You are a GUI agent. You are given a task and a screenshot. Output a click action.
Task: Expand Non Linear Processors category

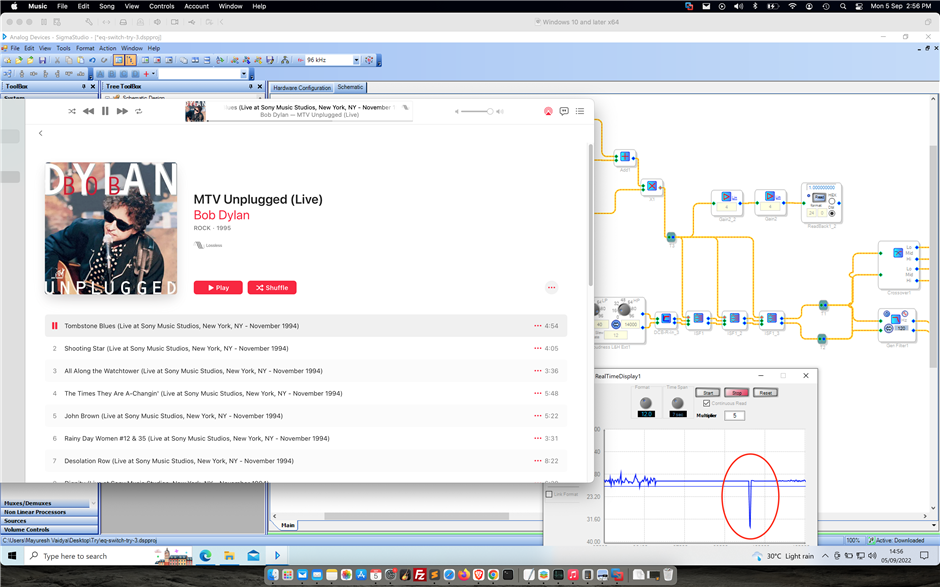click(x=49, y=512)
